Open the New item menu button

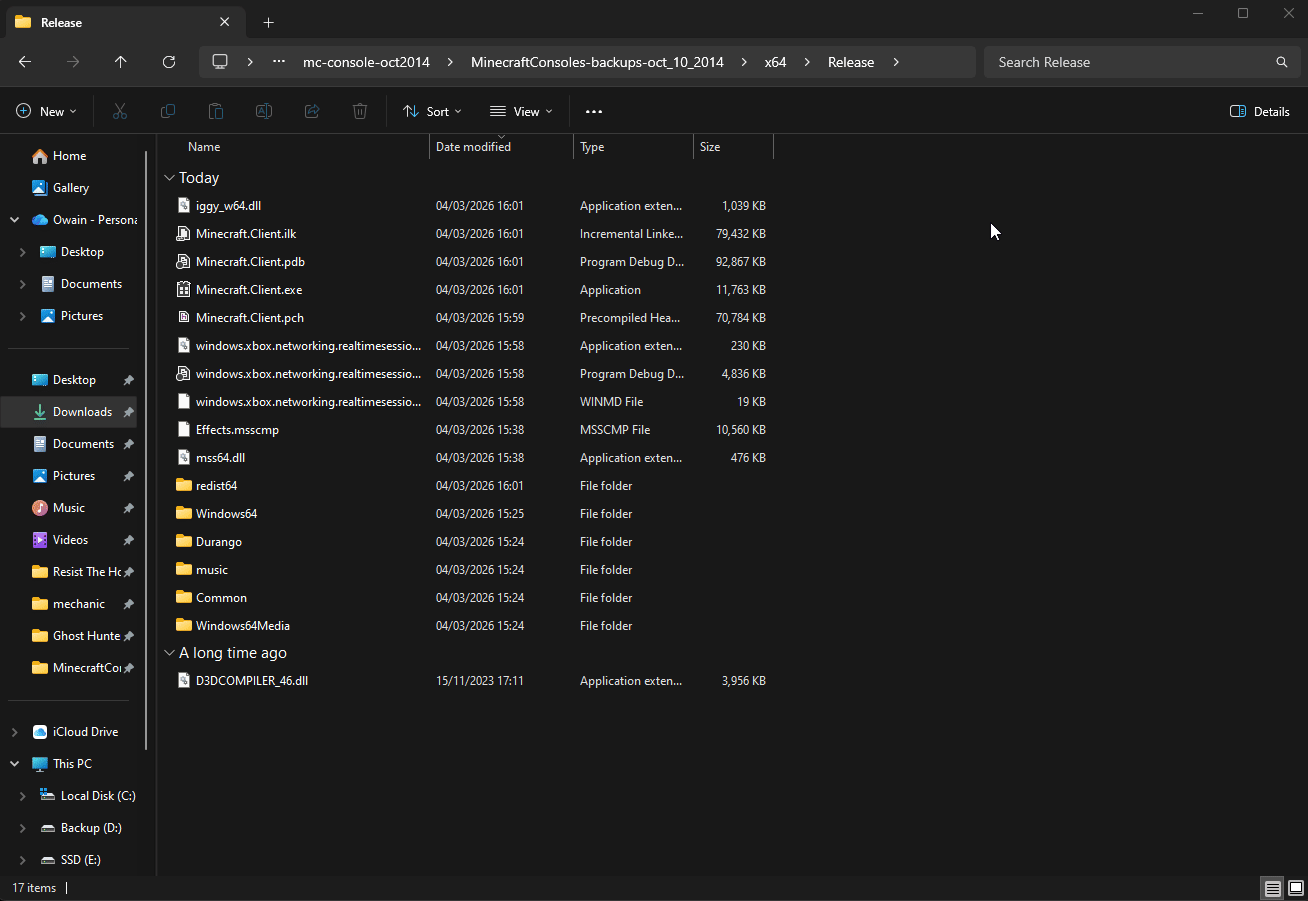(46, 112)
